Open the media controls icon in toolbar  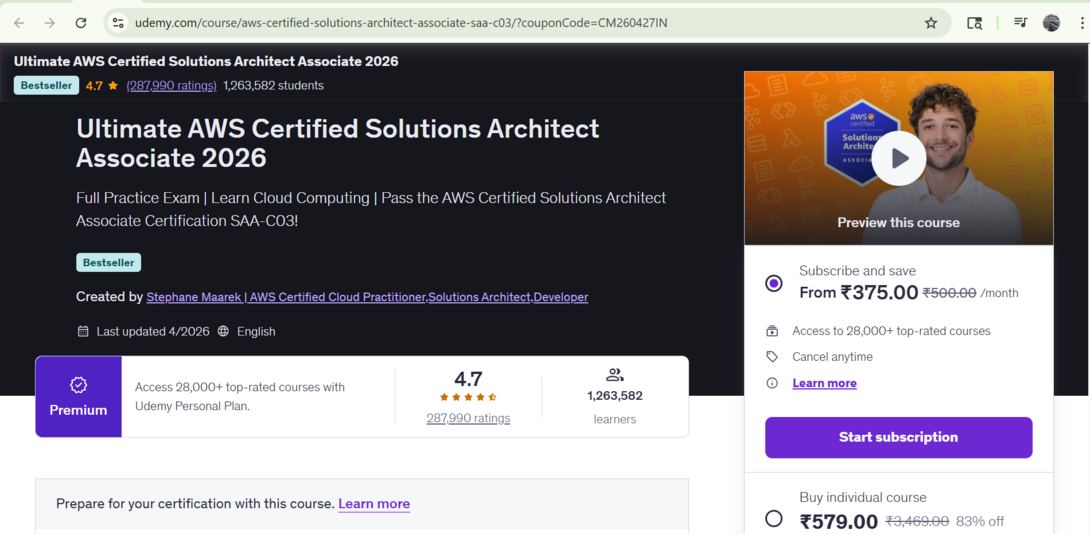(x=1020, y=23)
